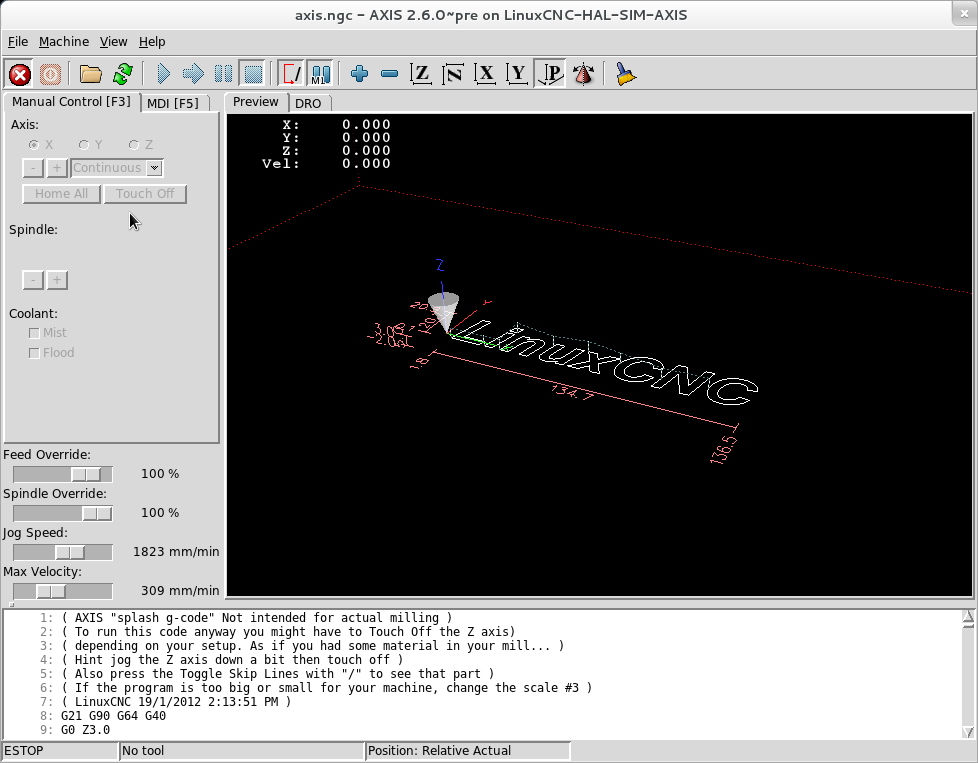Viewport: 978px width, 763px height.
Task: Open the Machine menu
Action: (x=64, y=42)
